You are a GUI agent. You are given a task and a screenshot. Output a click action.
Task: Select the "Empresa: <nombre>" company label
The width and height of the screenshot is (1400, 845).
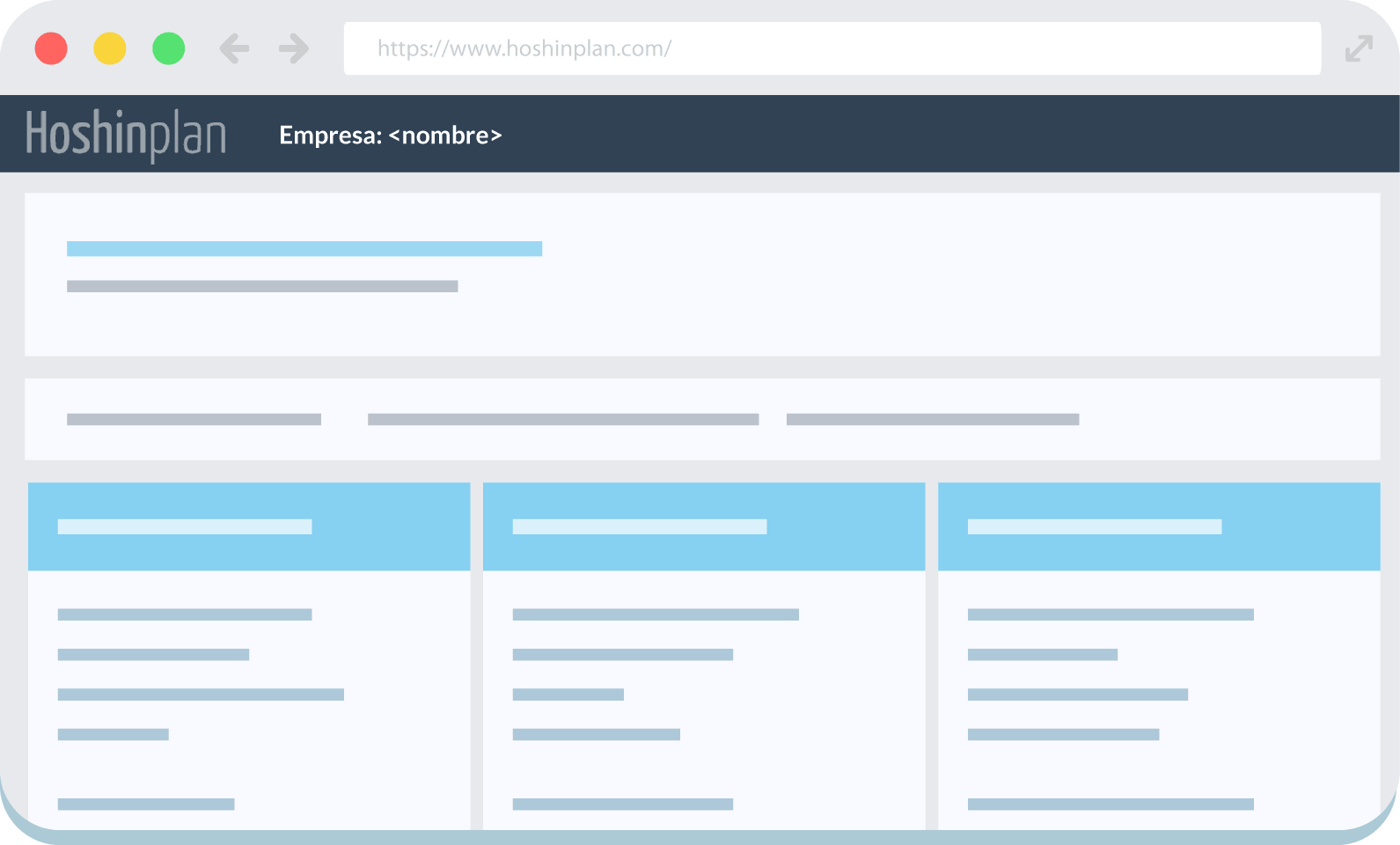point(390,136)
